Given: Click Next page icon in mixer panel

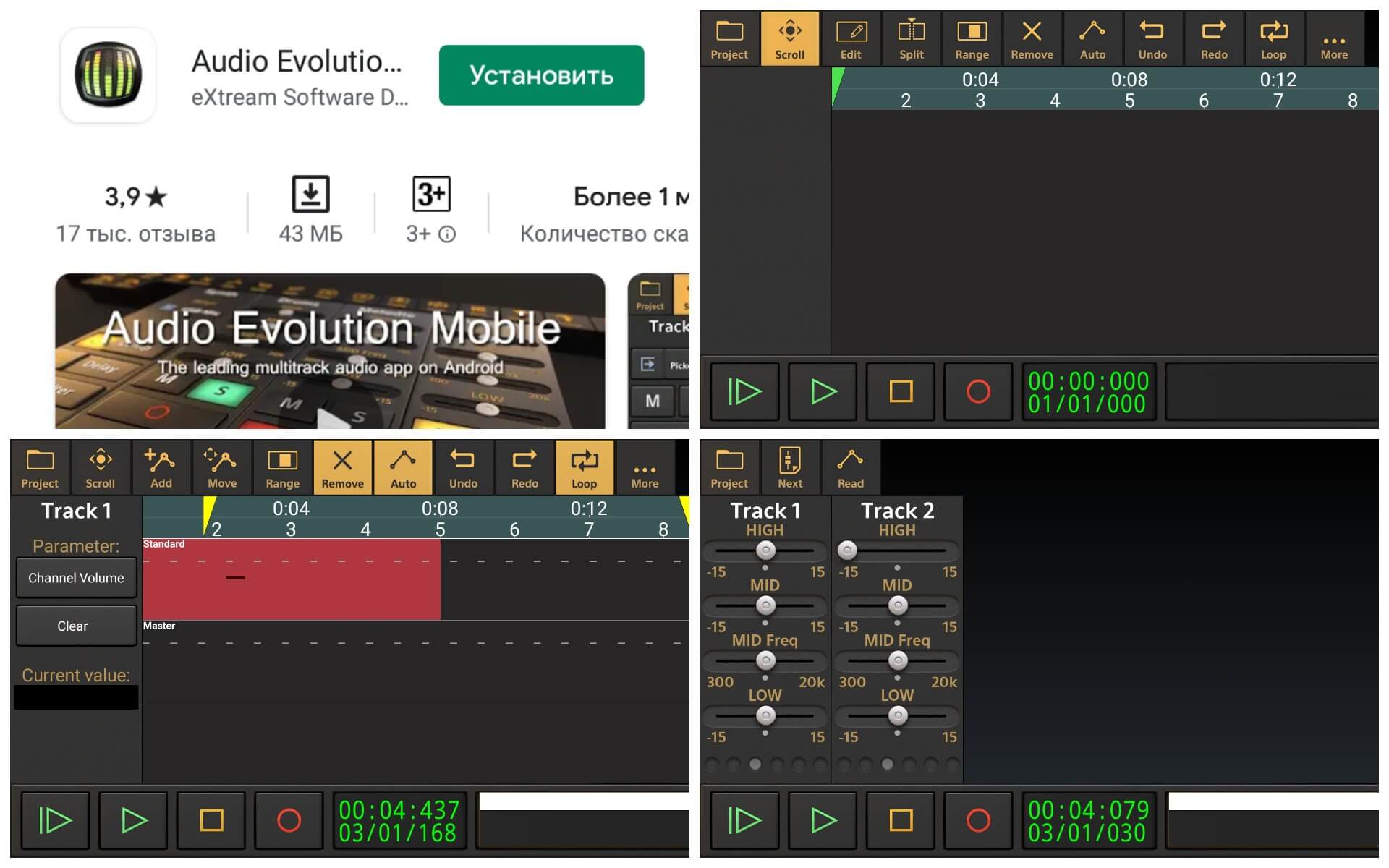Looking at the screenshot, I should coord(789,468).
